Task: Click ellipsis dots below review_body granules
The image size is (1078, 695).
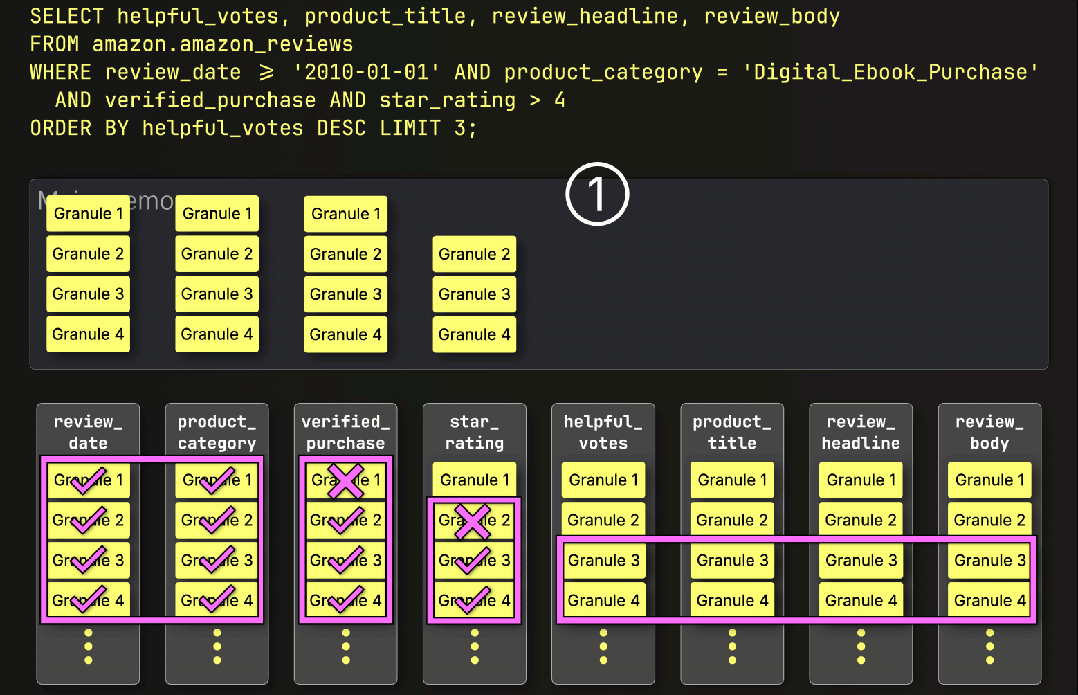Action: [989, 646]
